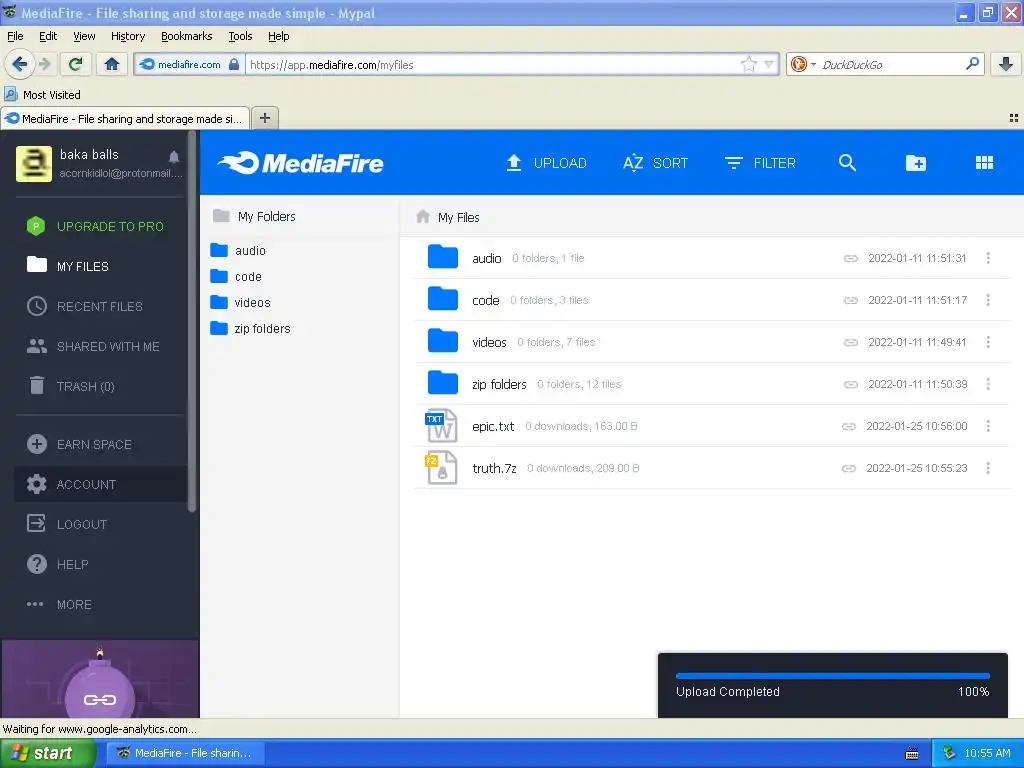Open the more options menu for truth.7z
This screenshot has width=1024, height=768.
988,468
